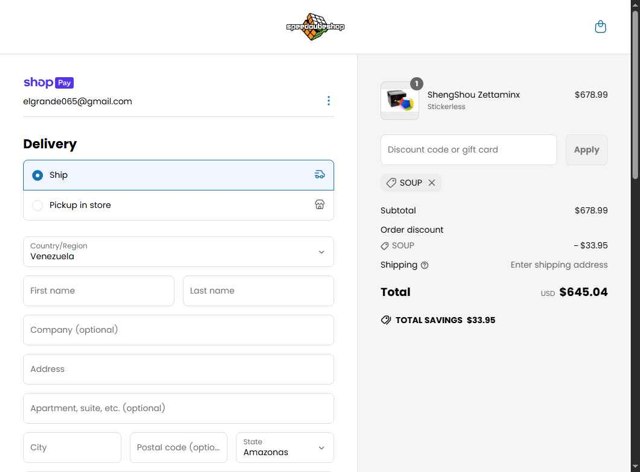Click the First name field
Image resolution: width=640 pixels, height=472 pixels.
click(98, 291)
